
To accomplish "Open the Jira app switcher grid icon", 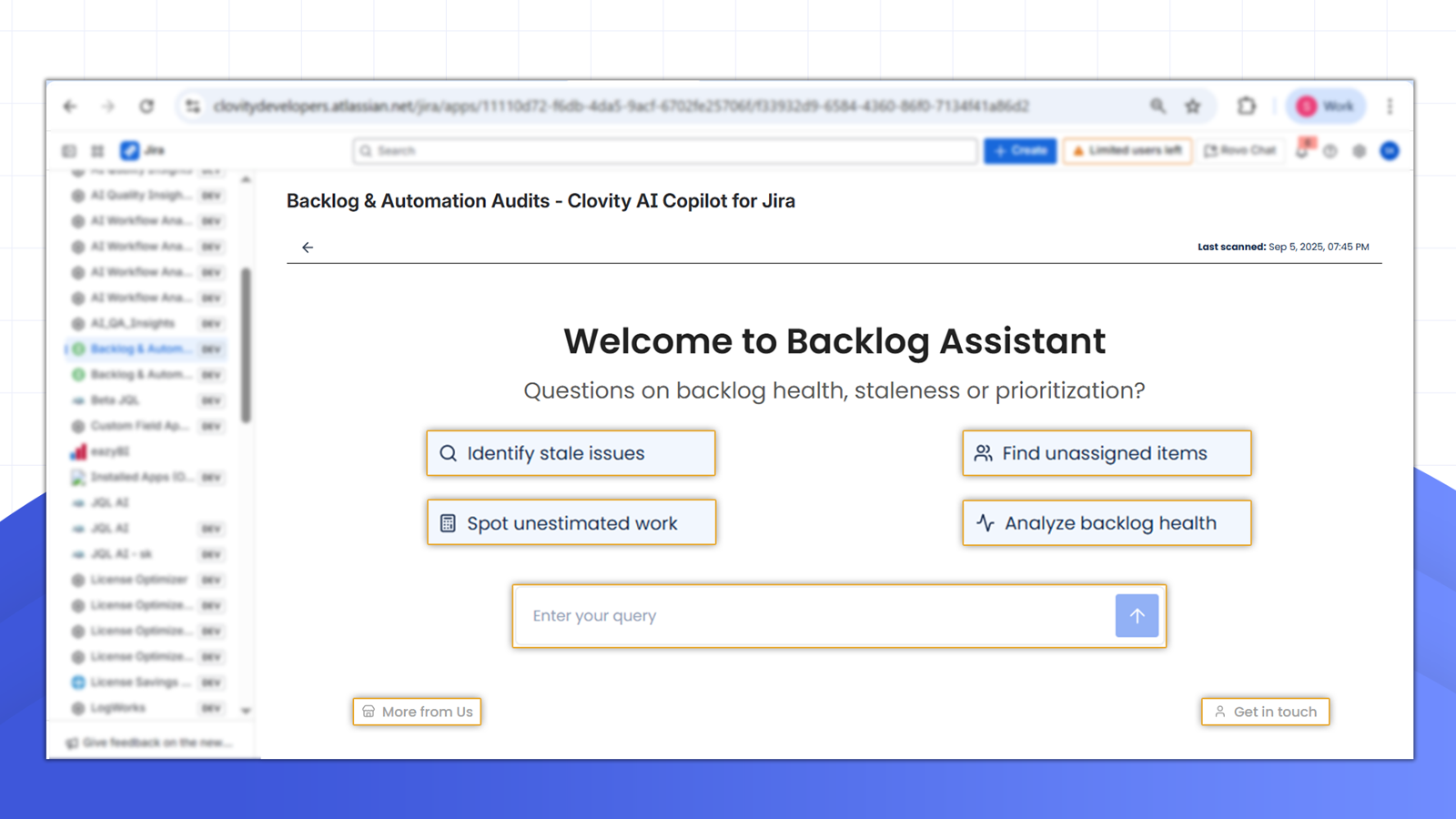I will 97,151.
